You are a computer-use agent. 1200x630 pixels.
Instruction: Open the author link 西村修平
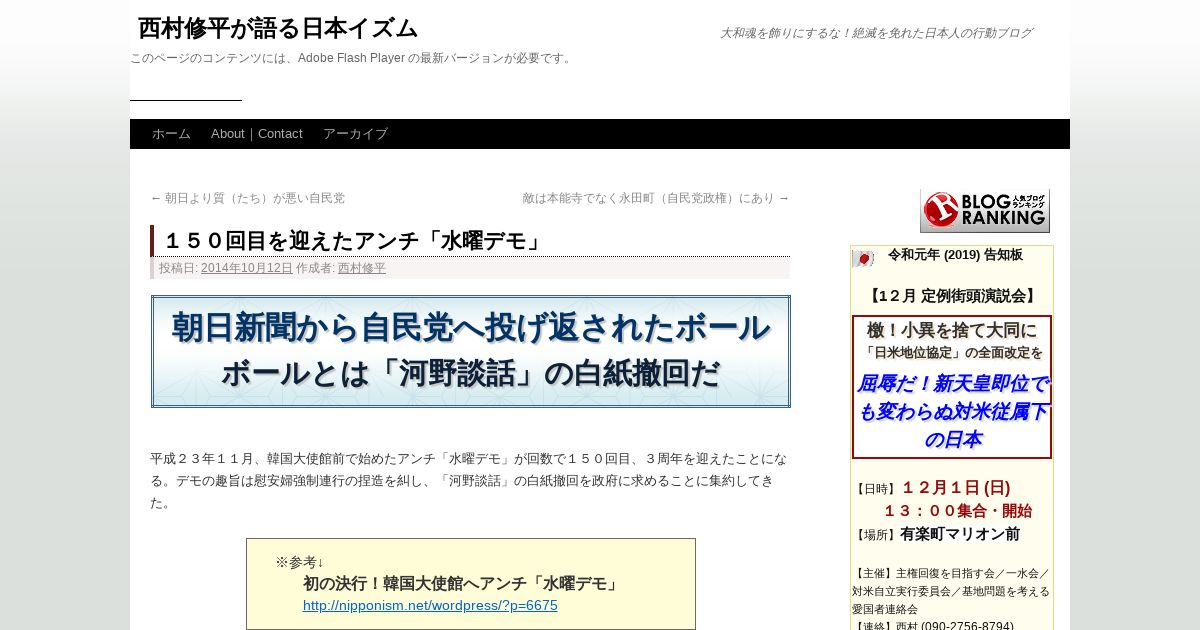point(362,268)
